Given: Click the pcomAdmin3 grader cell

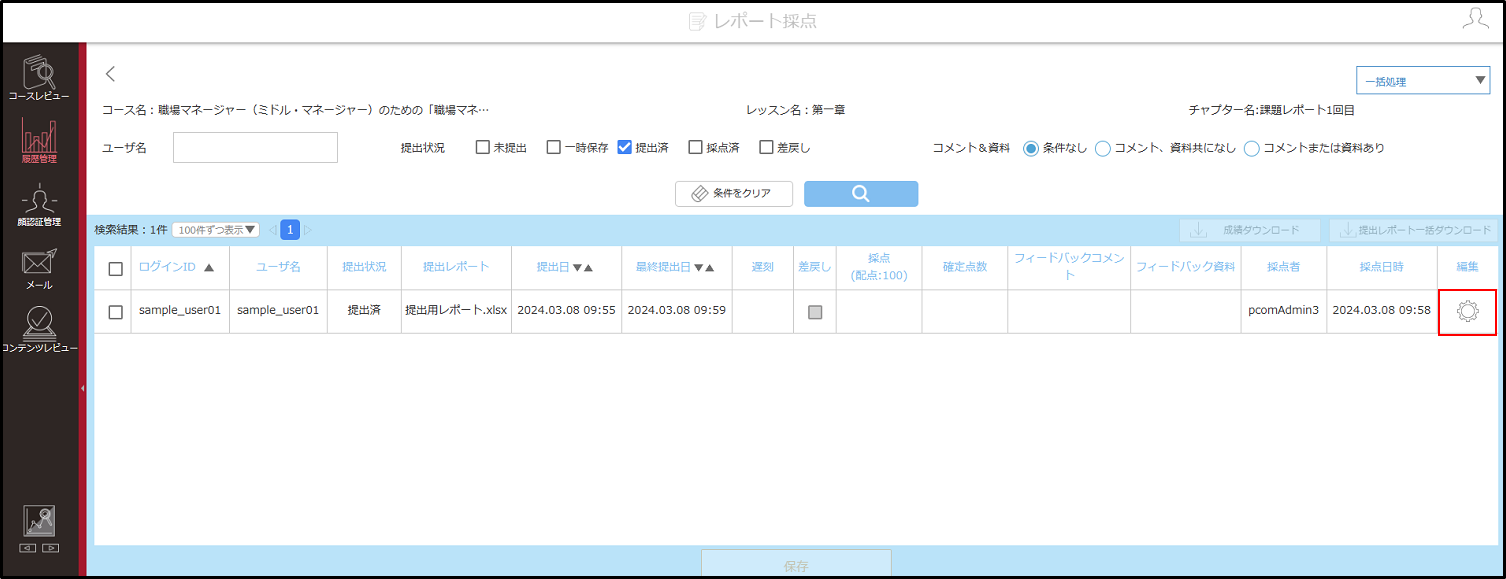Looking at the screenshot, I should click(1283, 310).
